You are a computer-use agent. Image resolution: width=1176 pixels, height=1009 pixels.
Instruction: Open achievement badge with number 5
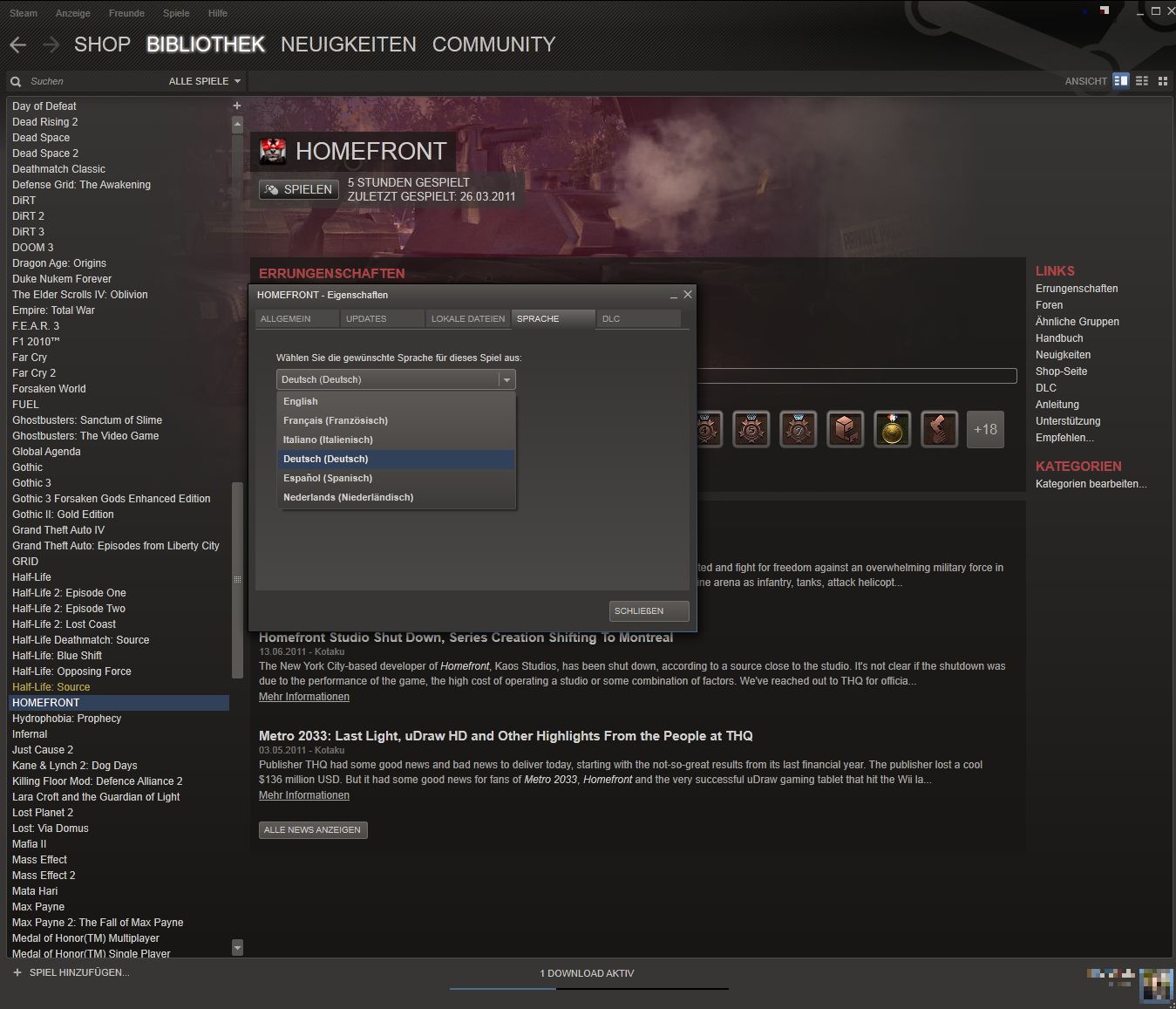[x=751, y=429]
